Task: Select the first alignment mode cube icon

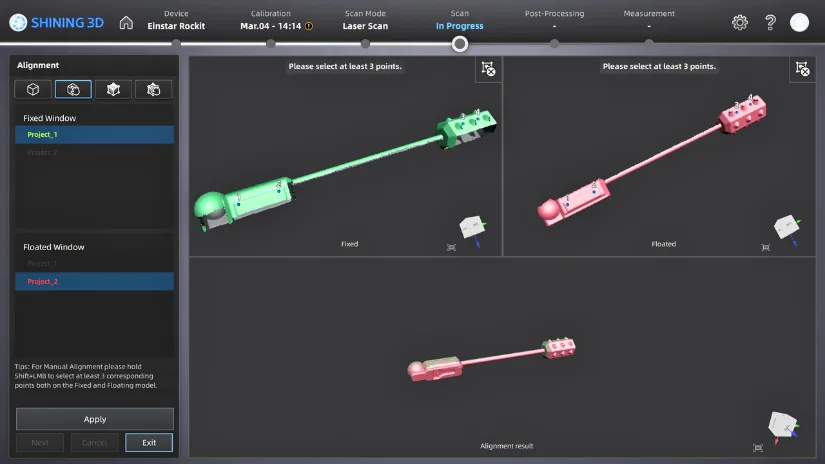Action: click(x=33, y=89)
